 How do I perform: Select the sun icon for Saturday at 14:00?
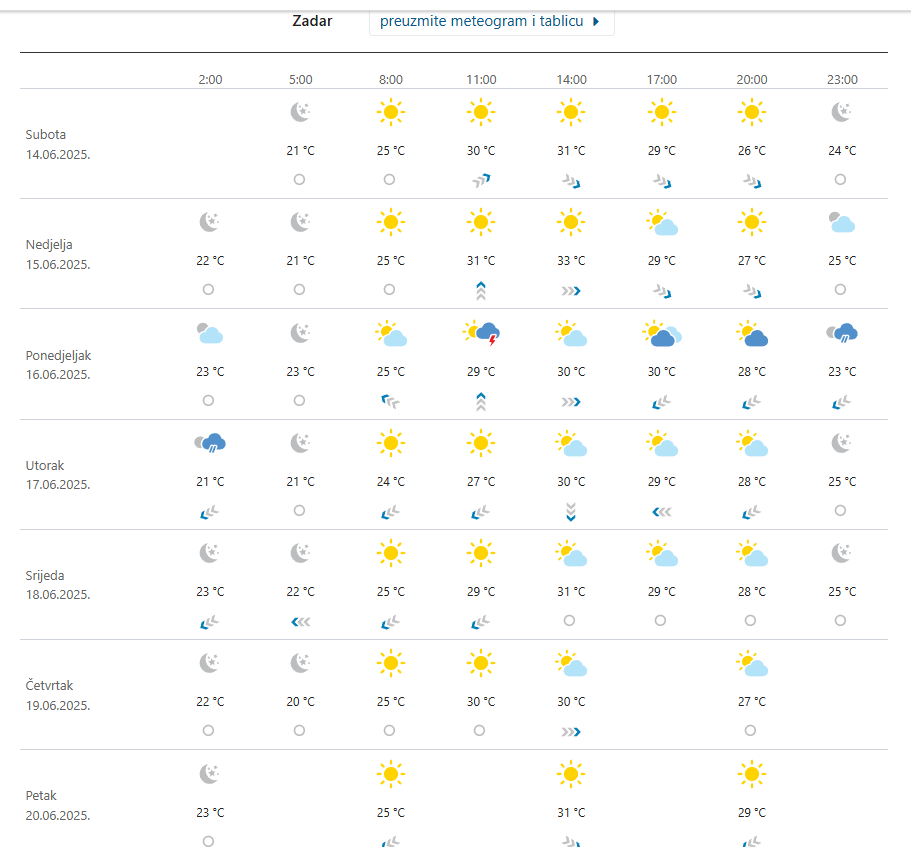pos(571,113)
